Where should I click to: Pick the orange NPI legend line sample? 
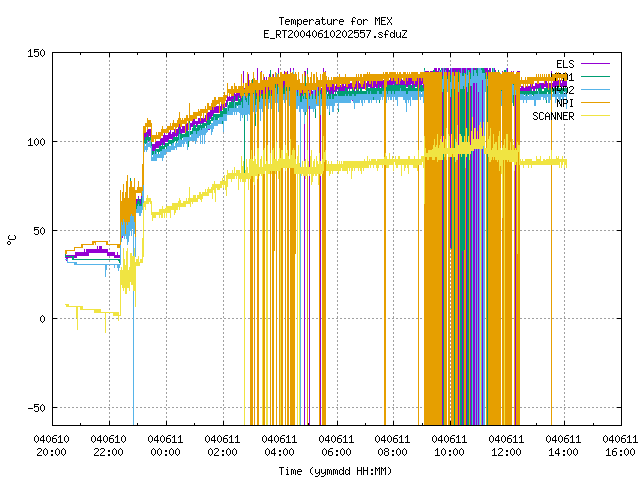[x=595, y=102]
